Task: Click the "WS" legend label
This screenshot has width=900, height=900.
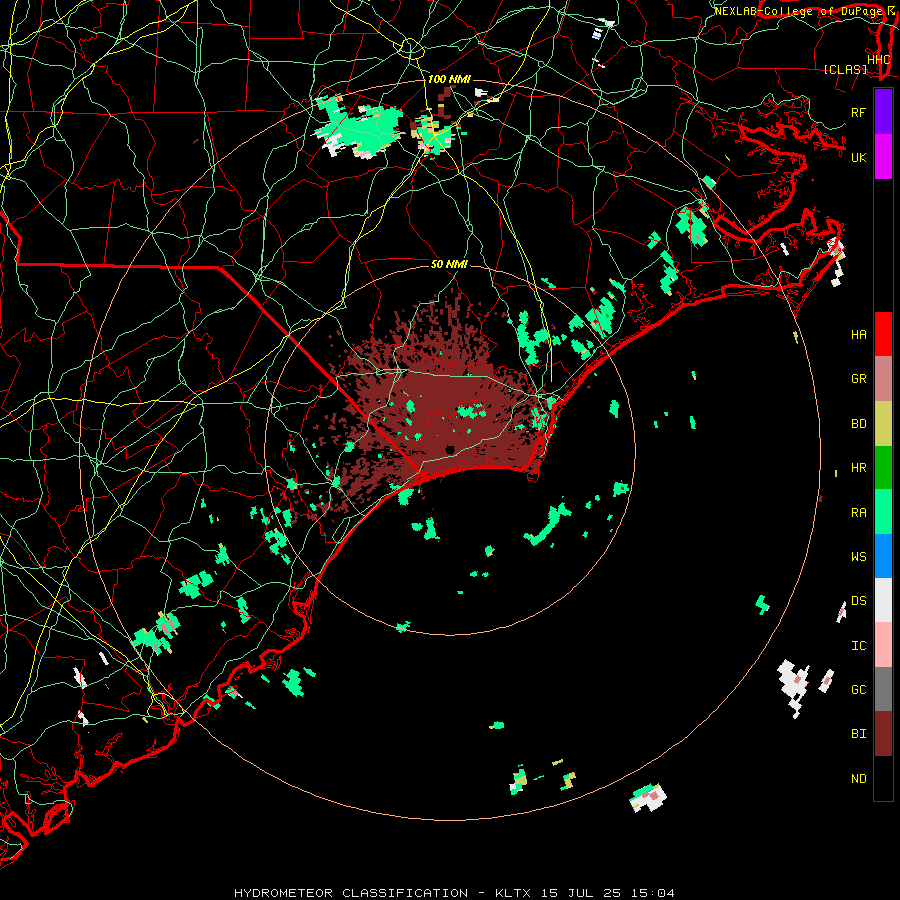Action: pyautogui.click(x=858, y=557)
